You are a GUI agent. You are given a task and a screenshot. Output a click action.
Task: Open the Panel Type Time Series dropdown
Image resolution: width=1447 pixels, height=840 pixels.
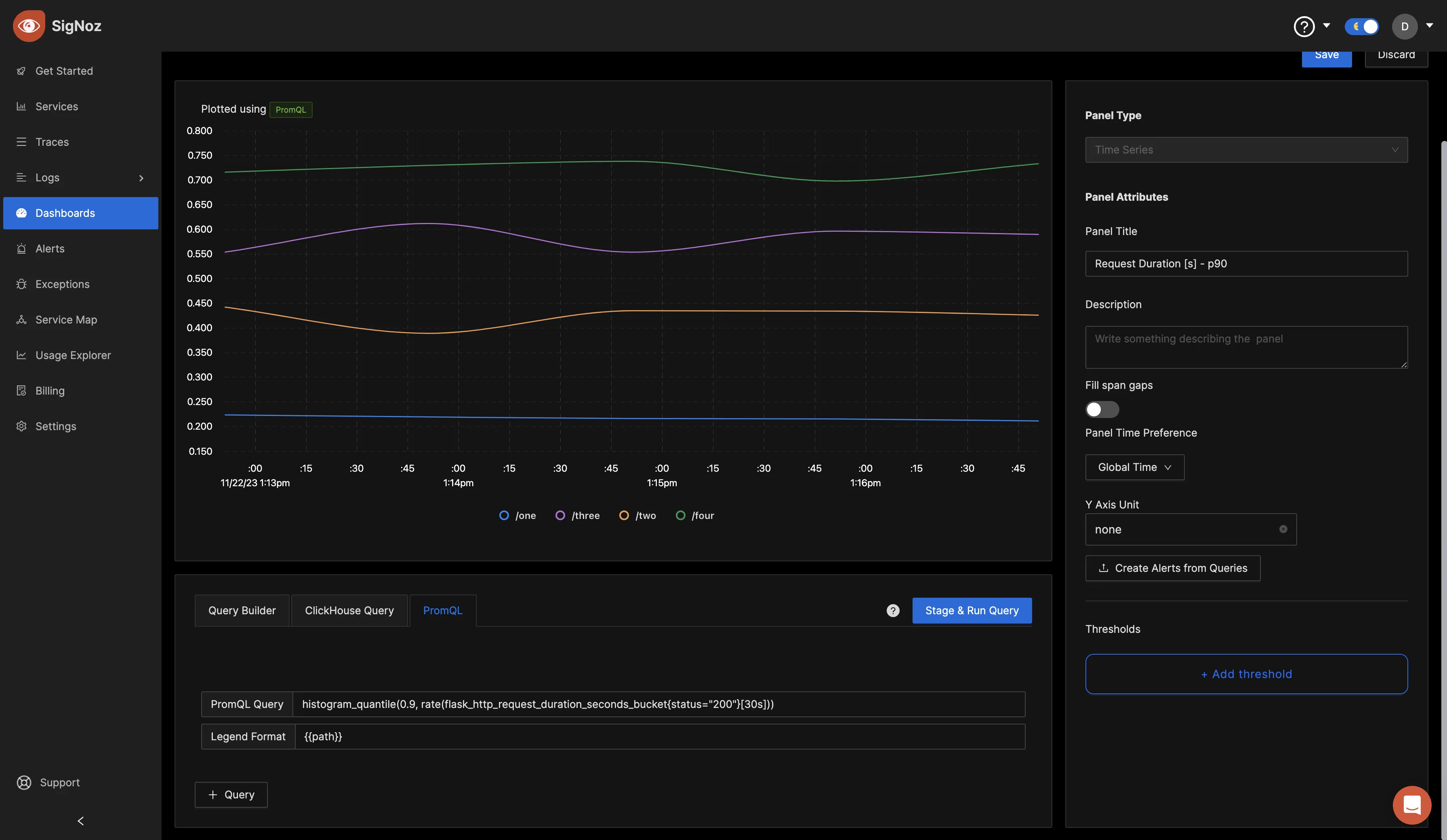pyautogui.click(x=1246, y=150)
